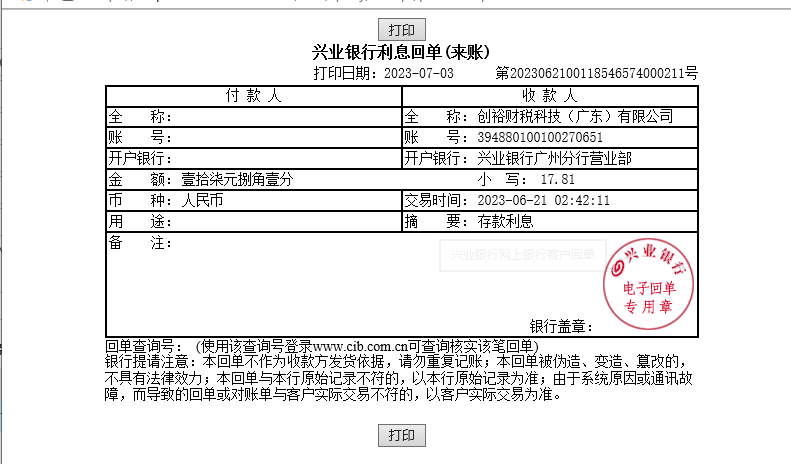
Task: Select payee bank 兴业银行广州分行营业部
Action: coord(554,158)
